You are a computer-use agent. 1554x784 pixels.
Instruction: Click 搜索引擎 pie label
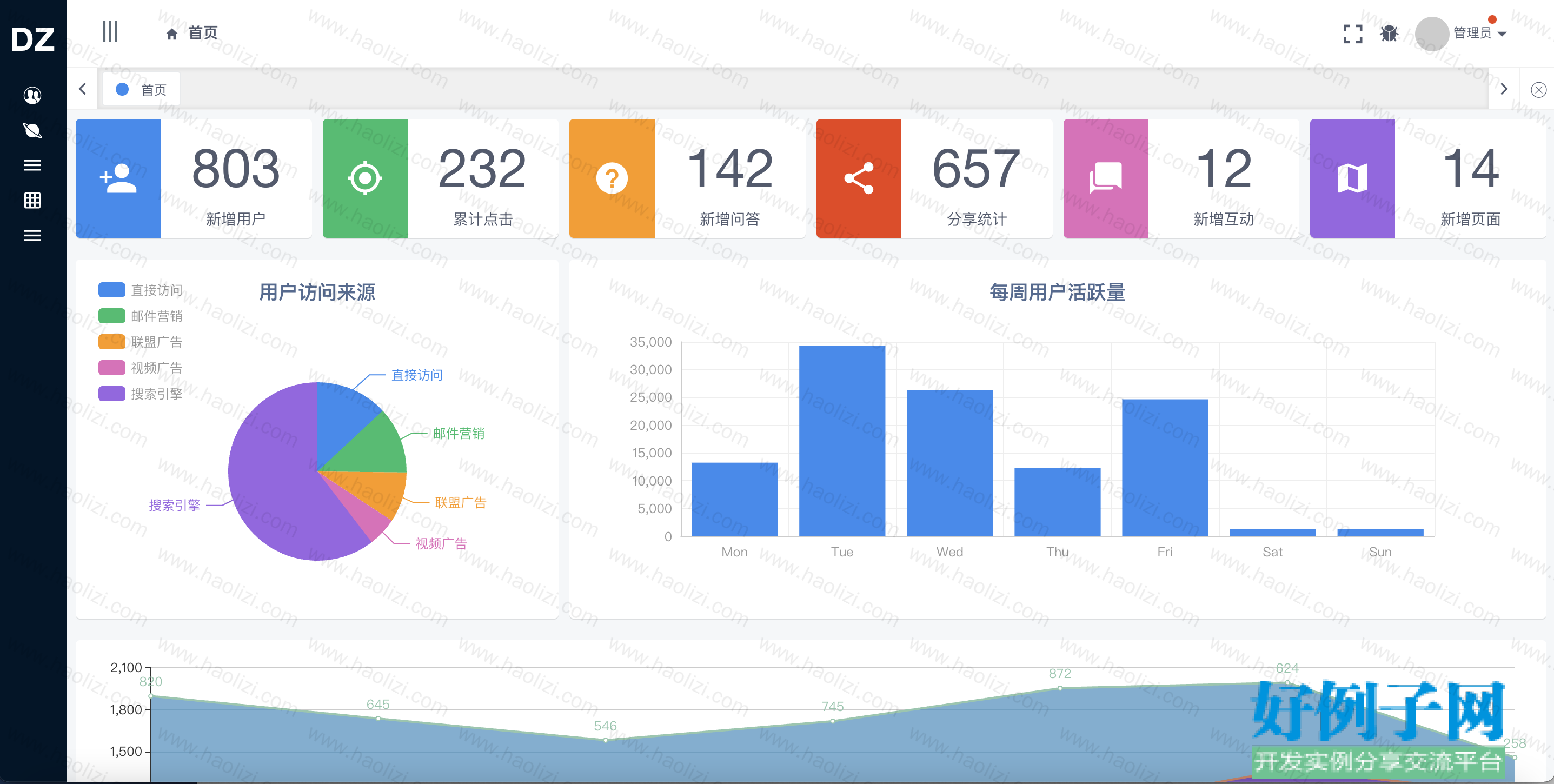174,506
